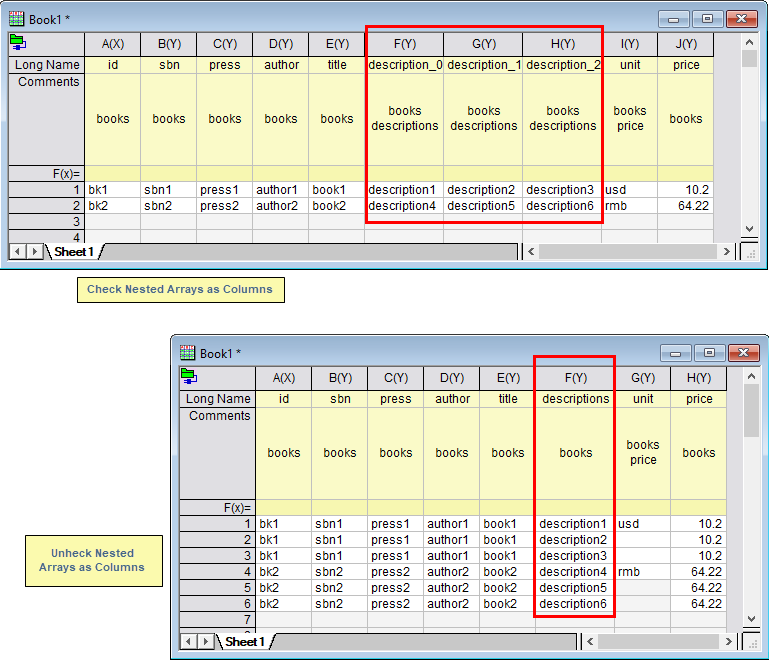Click cell '64.22' in top workbook
The image size is (769, 661).
click(x=686, y=205)
